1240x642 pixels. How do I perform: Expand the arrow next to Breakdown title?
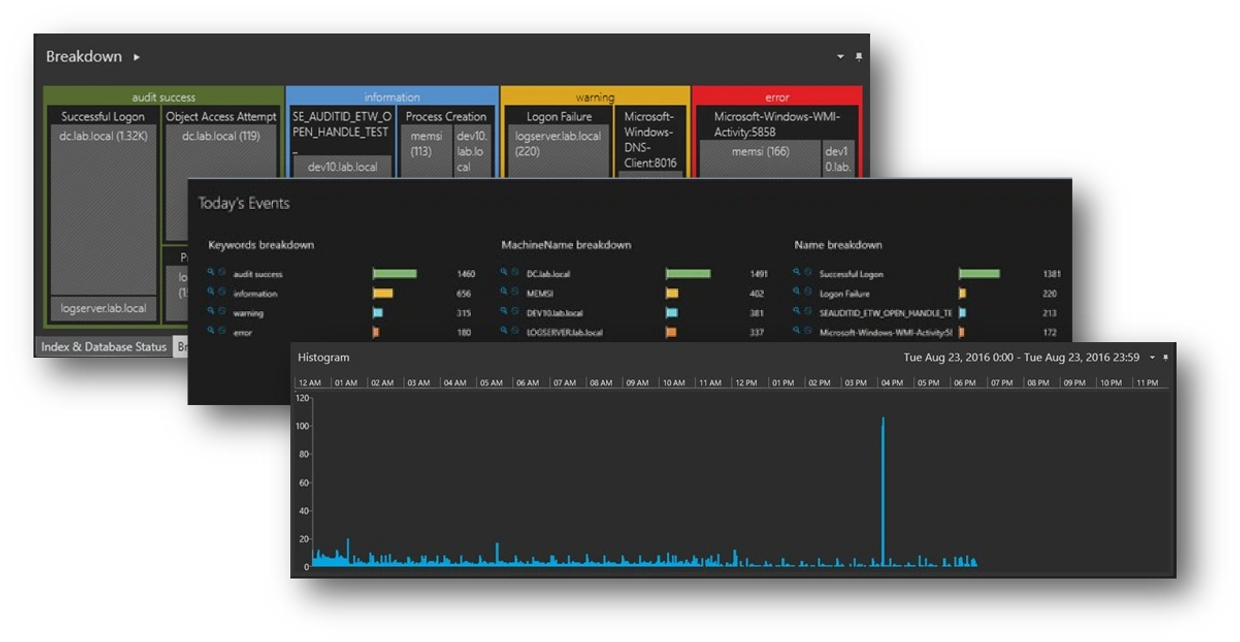pyautogui.click(x=137, y=57)
